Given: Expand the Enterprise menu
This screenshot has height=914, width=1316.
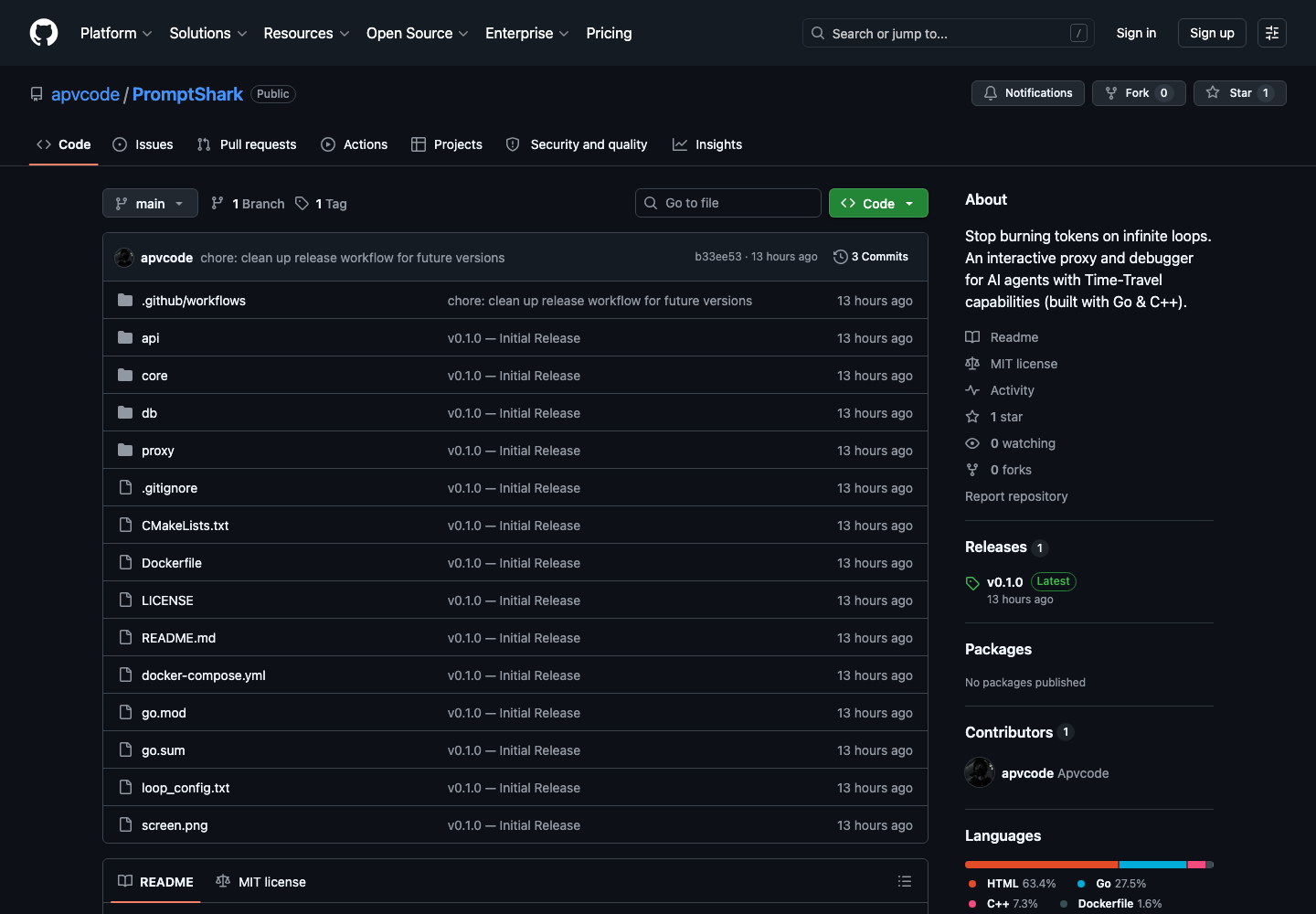Looking at the screenshot, I should click(527, 33).
